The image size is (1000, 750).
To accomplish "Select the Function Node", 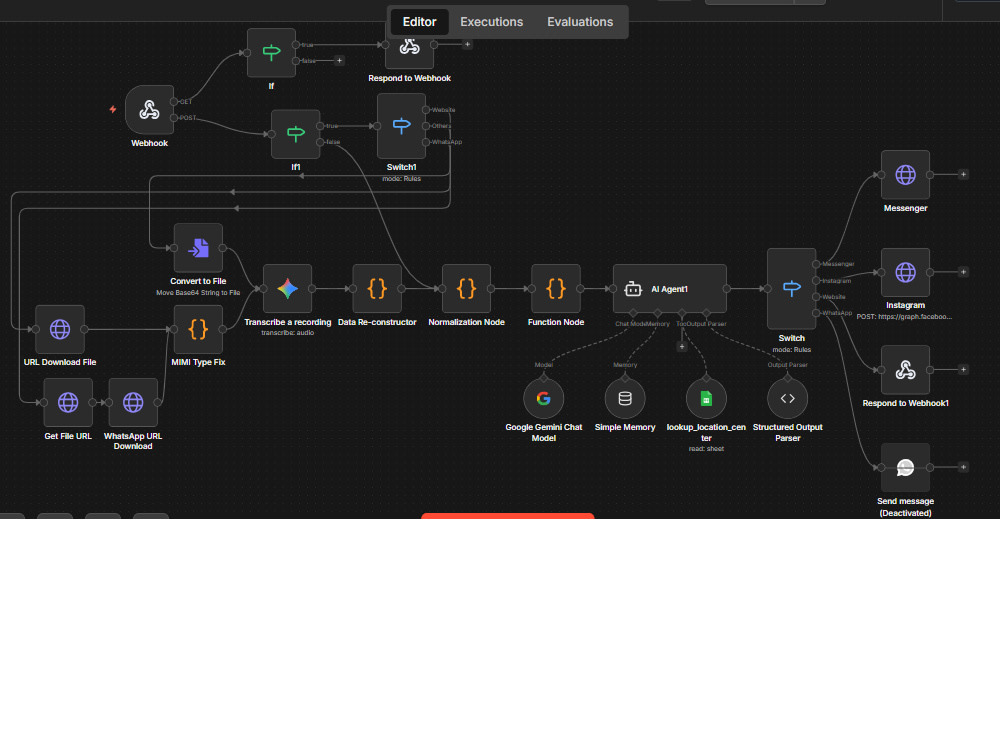I will tap(555, 289).
